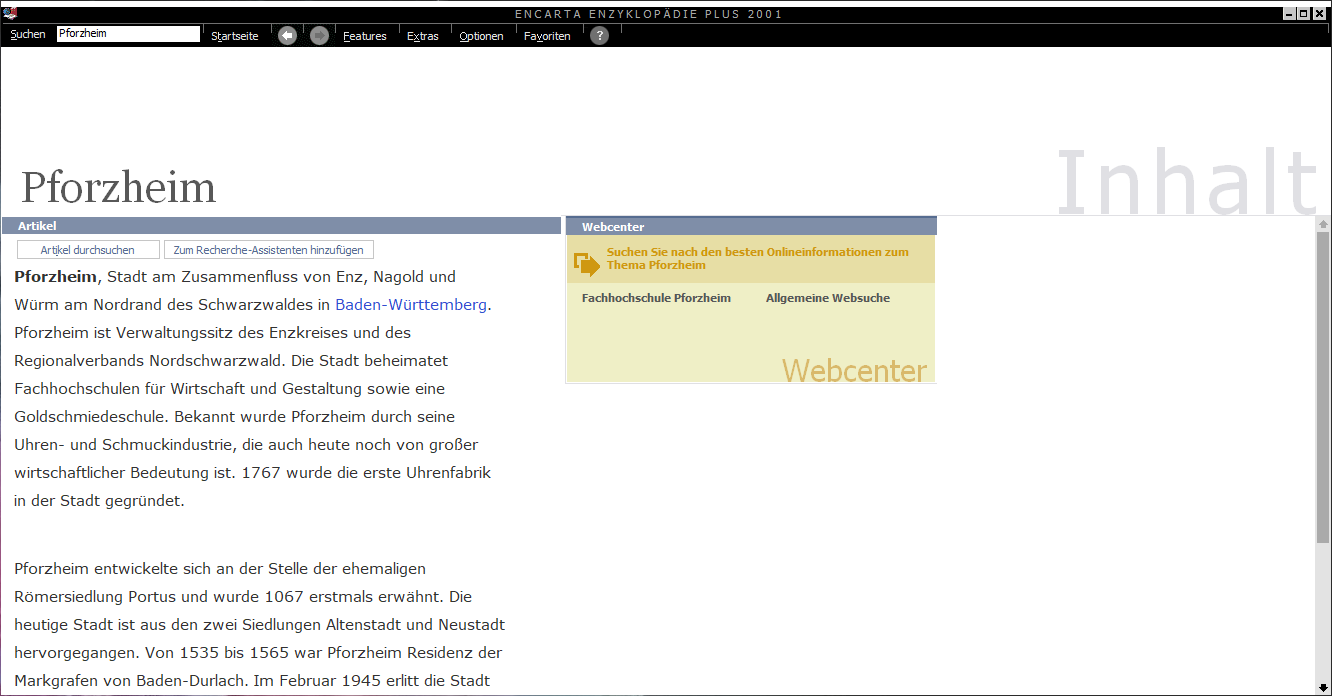The width and height of the screenshot is (1332, 696).
Task: Click the orange Webcenter arrow icon
Action: [587, 264]
